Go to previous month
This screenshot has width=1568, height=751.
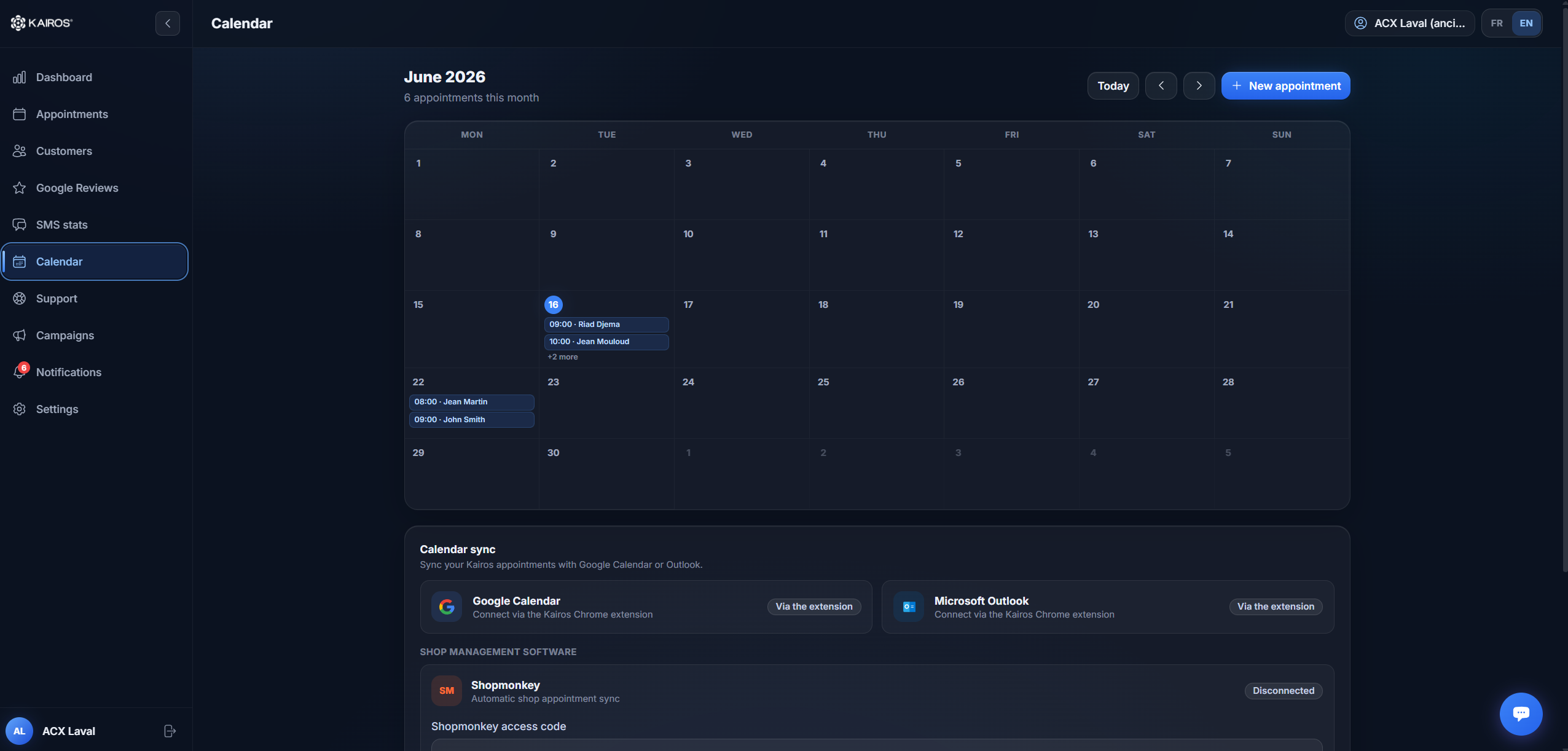tap(1161, 86)
